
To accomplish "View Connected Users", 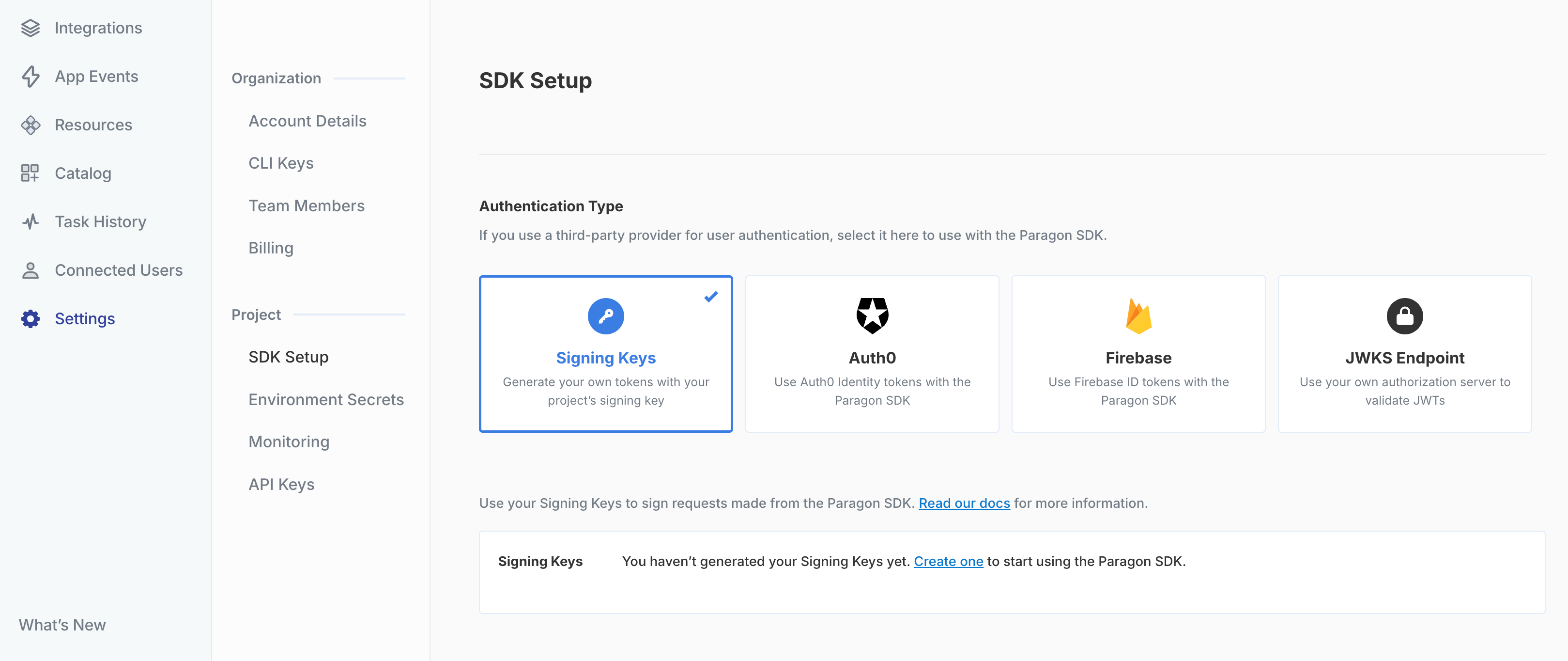I will point(119,270).
